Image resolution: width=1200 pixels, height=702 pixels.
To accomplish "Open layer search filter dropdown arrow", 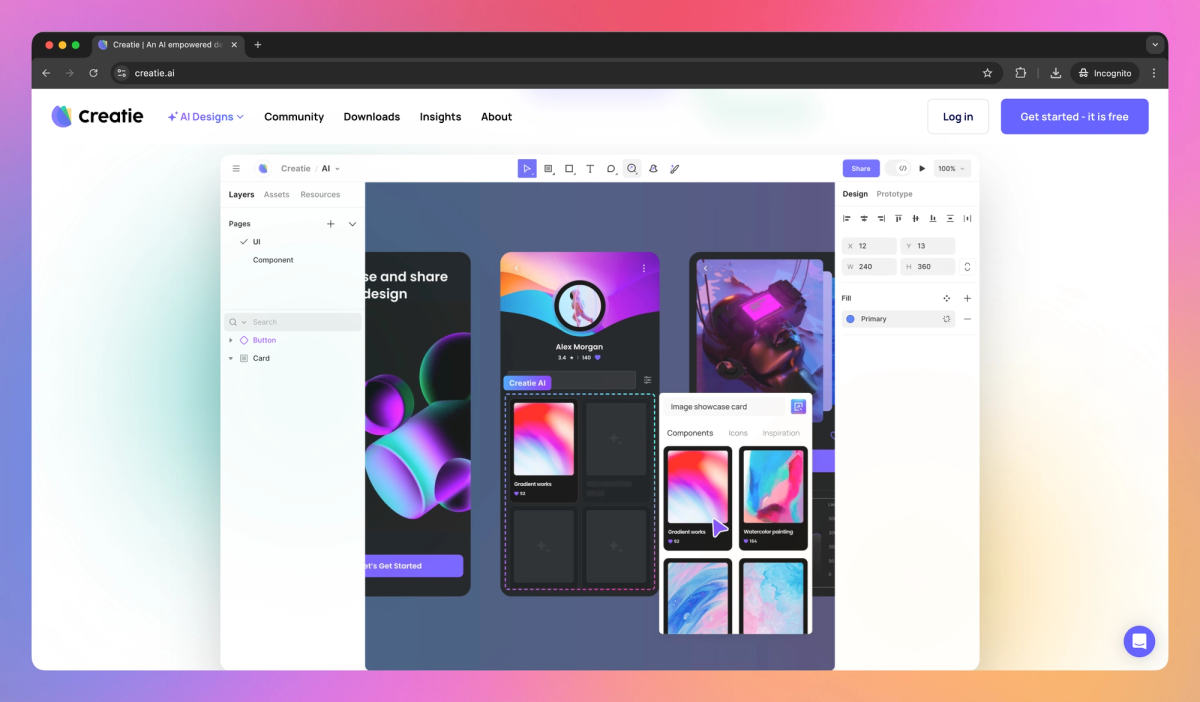I will pos(244,322).
